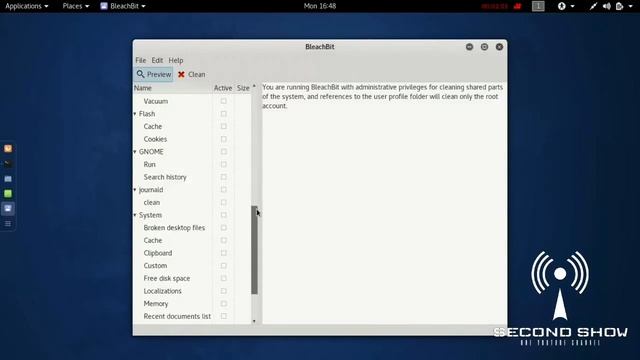This screenshot has width=640, height=360.
Task: Select the Search history row
Action: [x=192, y=177]
